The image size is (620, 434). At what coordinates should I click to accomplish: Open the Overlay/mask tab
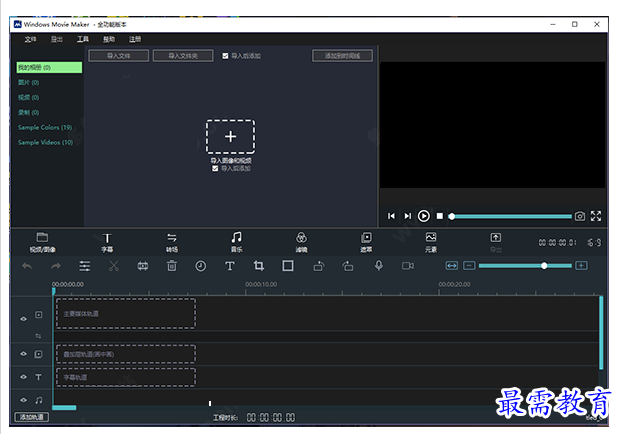click(x=366, y=242)
